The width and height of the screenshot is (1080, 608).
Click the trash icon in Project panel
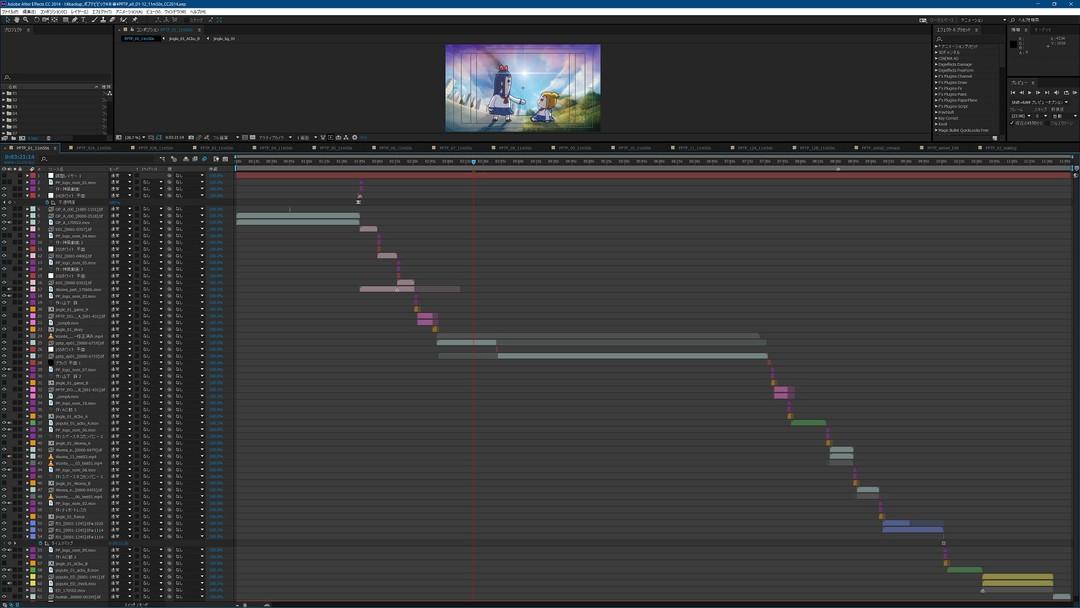pyautogui.click(x=48, y=138)
